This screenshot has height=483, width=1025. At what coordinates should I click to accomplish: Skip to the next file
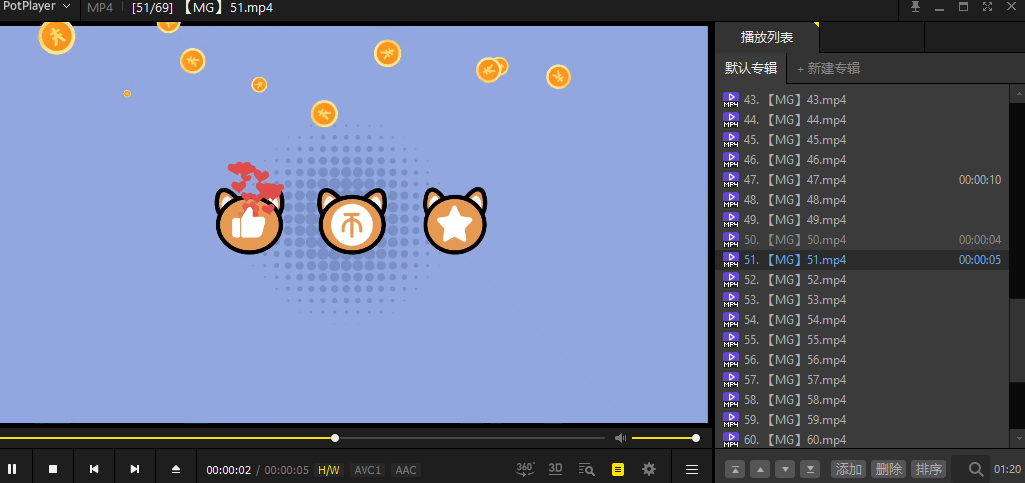(135, 468)
